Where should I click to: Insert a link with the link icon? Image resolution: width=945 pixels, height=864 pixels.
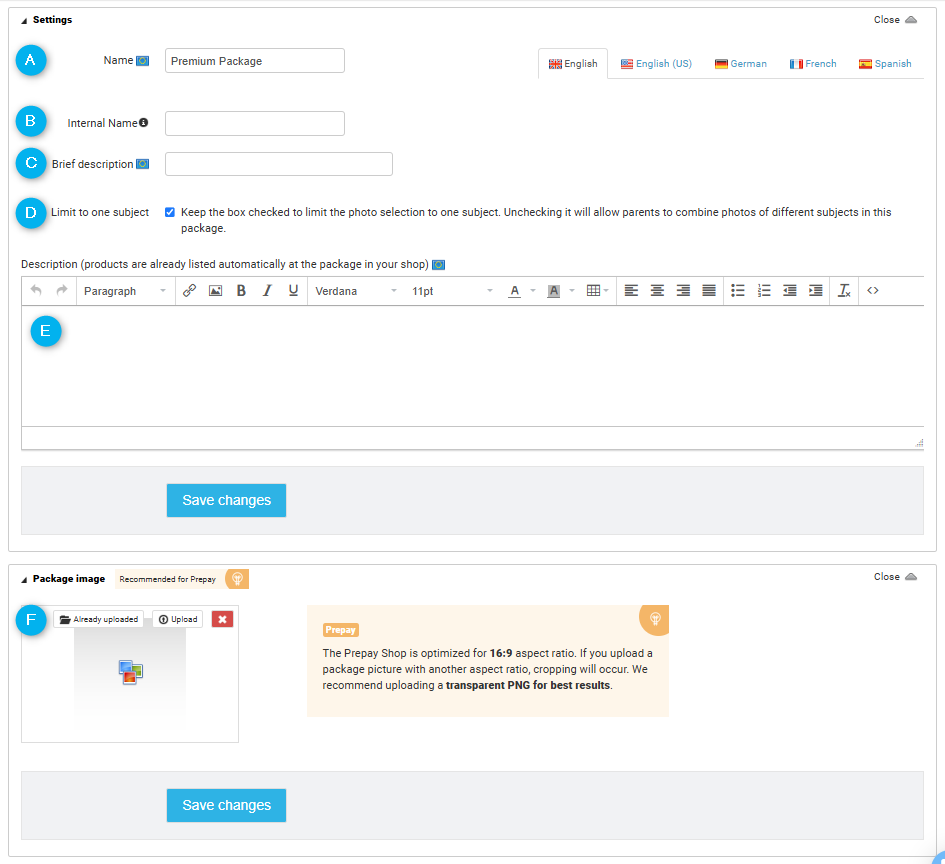189,291
